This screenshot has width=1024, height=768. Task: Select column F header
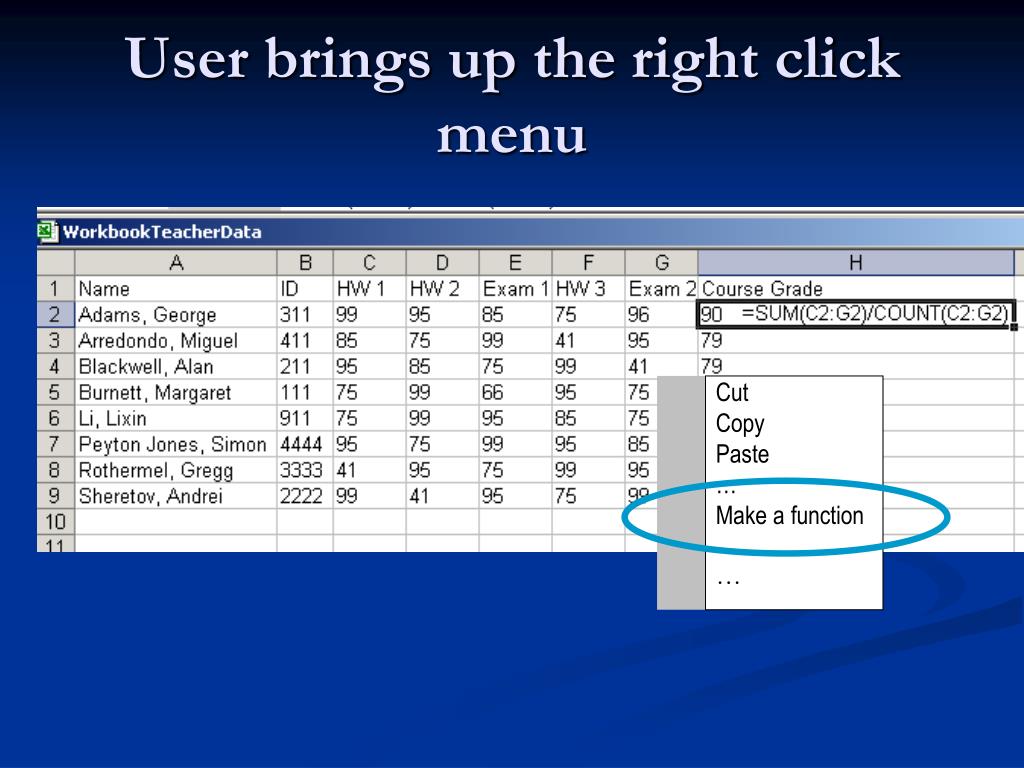pos(588,263)
